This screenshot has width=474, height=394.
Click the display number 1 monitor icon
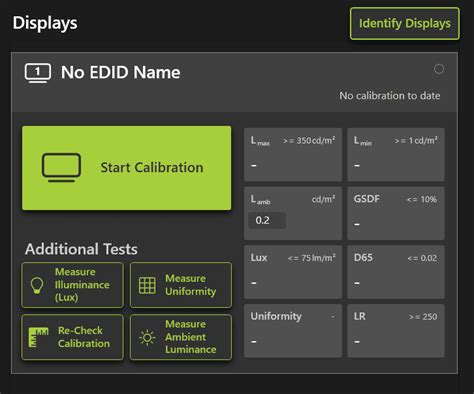click(x=38, y=73)
